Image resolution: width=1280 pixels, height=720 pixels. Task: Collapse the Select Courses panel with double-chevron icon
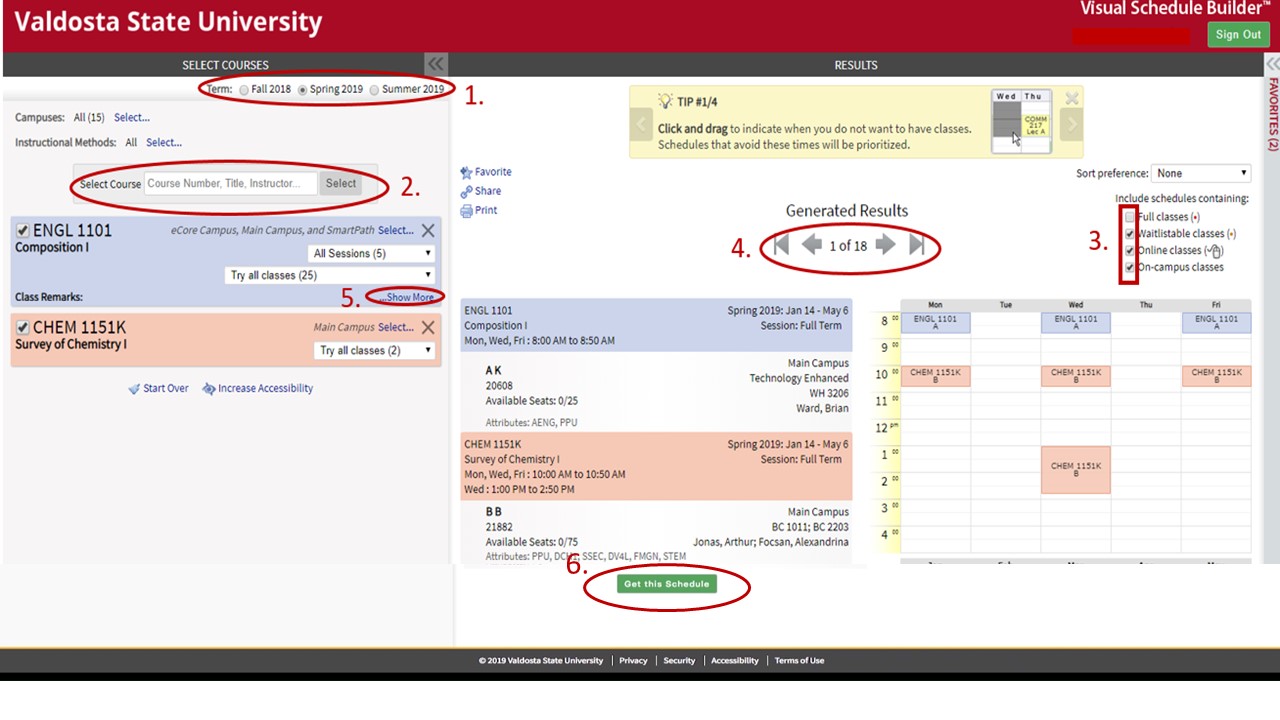point(436,64)
